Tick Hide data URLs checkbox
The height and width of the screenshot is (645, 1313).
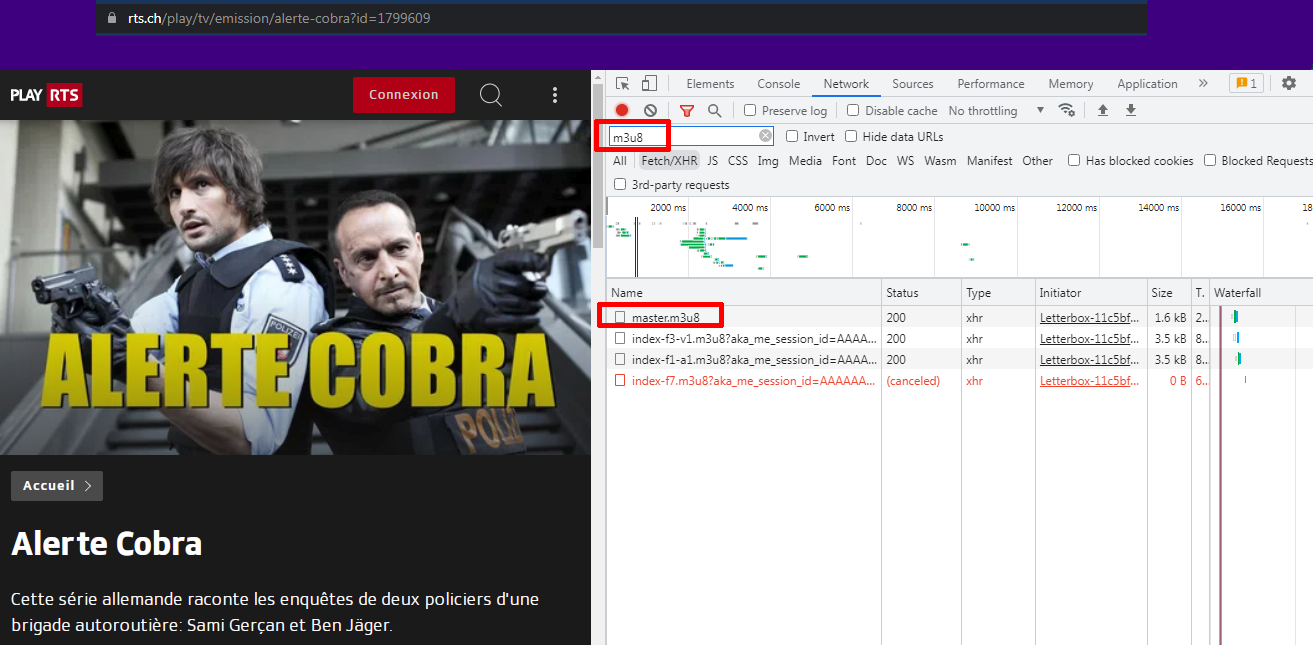click(851, 137)
